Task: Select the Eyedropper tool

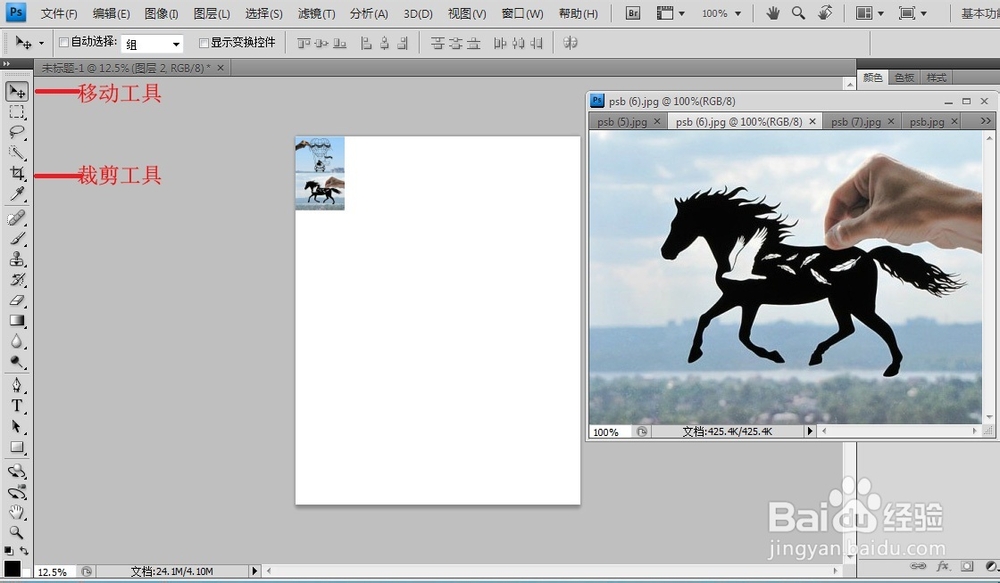Action: pos(17,193)
